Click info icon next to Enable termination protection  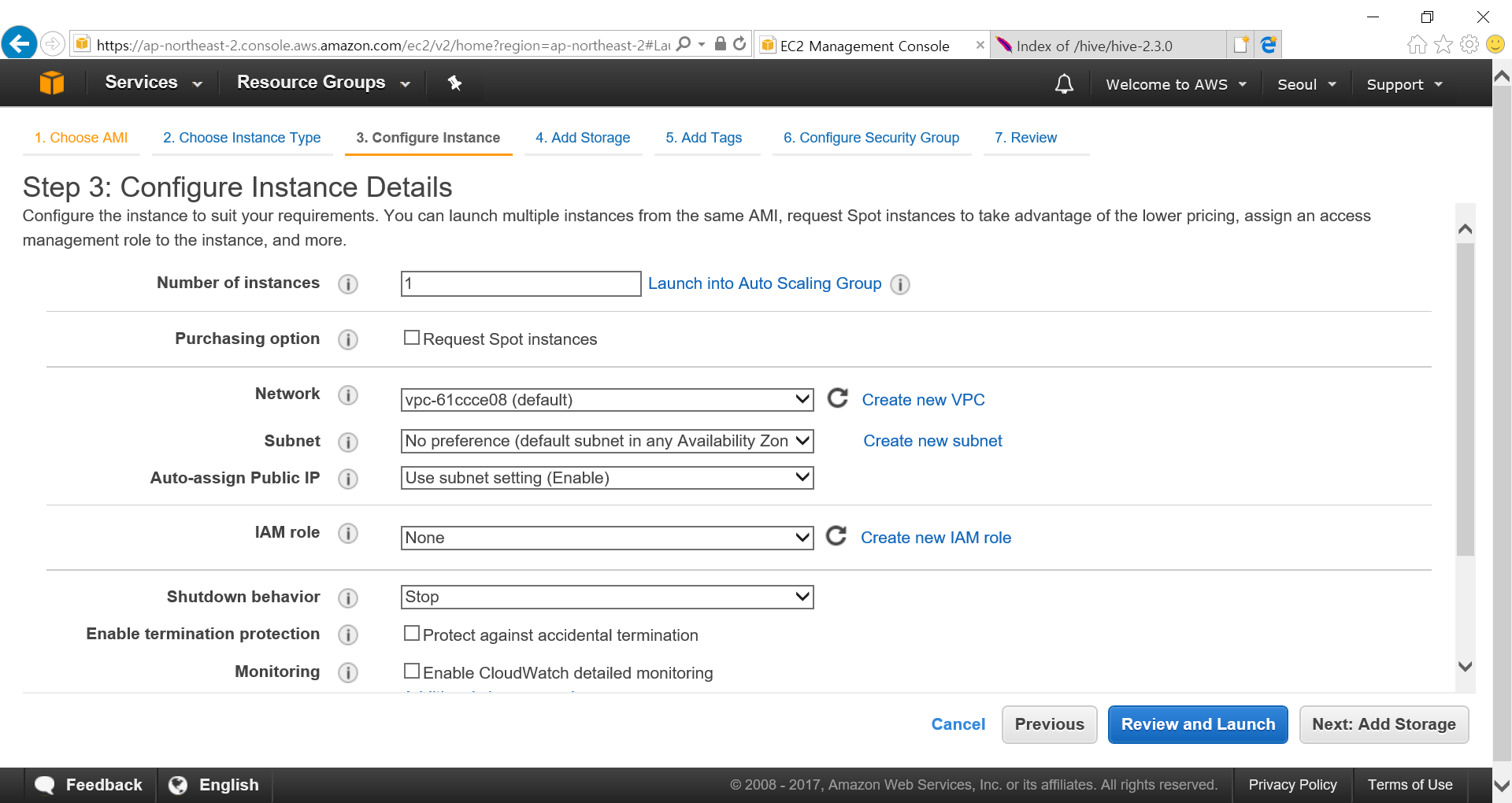348,635
